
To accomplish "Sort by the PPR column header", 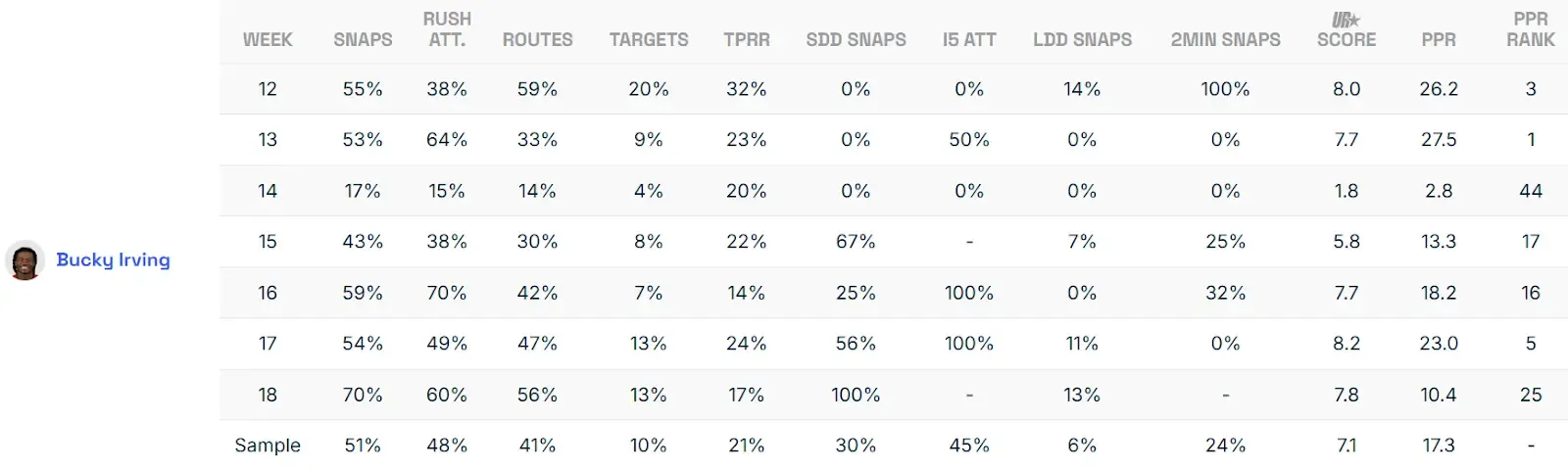I will (1439, 40).
